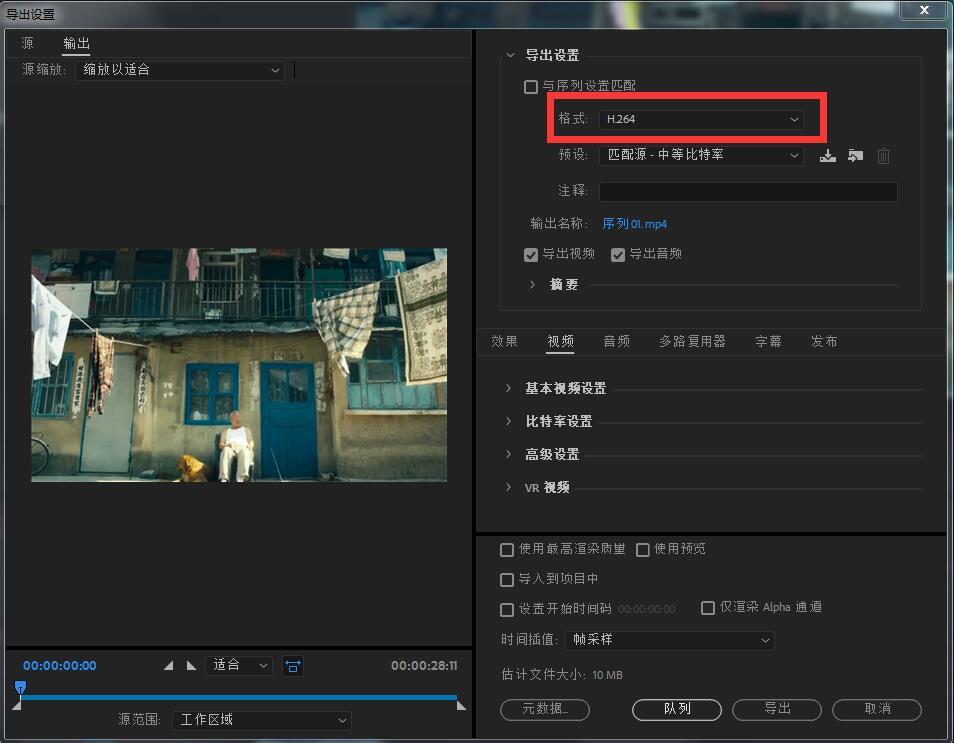Open the 时间插值 帧采样 dropdown

click(670, 640)
